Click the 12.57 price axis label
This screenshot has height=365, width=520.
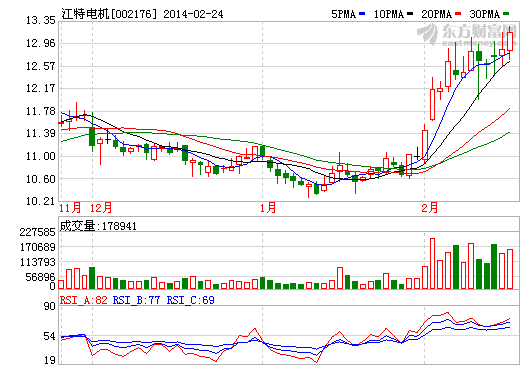(41, 66)
